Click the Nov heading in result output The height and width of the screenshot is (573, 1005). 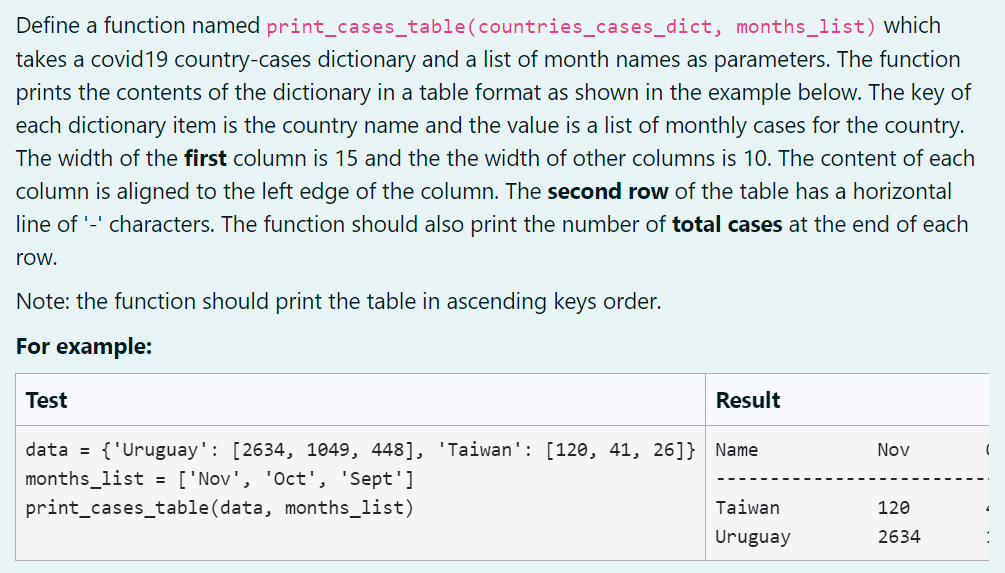tap(893, 450)
